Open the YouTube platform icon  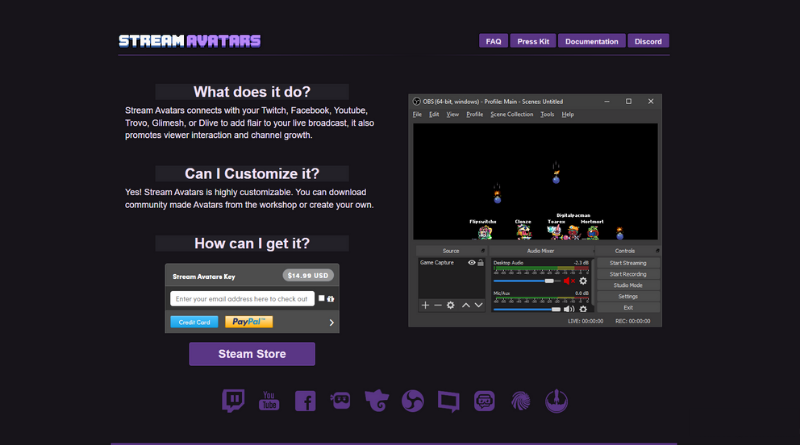point(269,401)
